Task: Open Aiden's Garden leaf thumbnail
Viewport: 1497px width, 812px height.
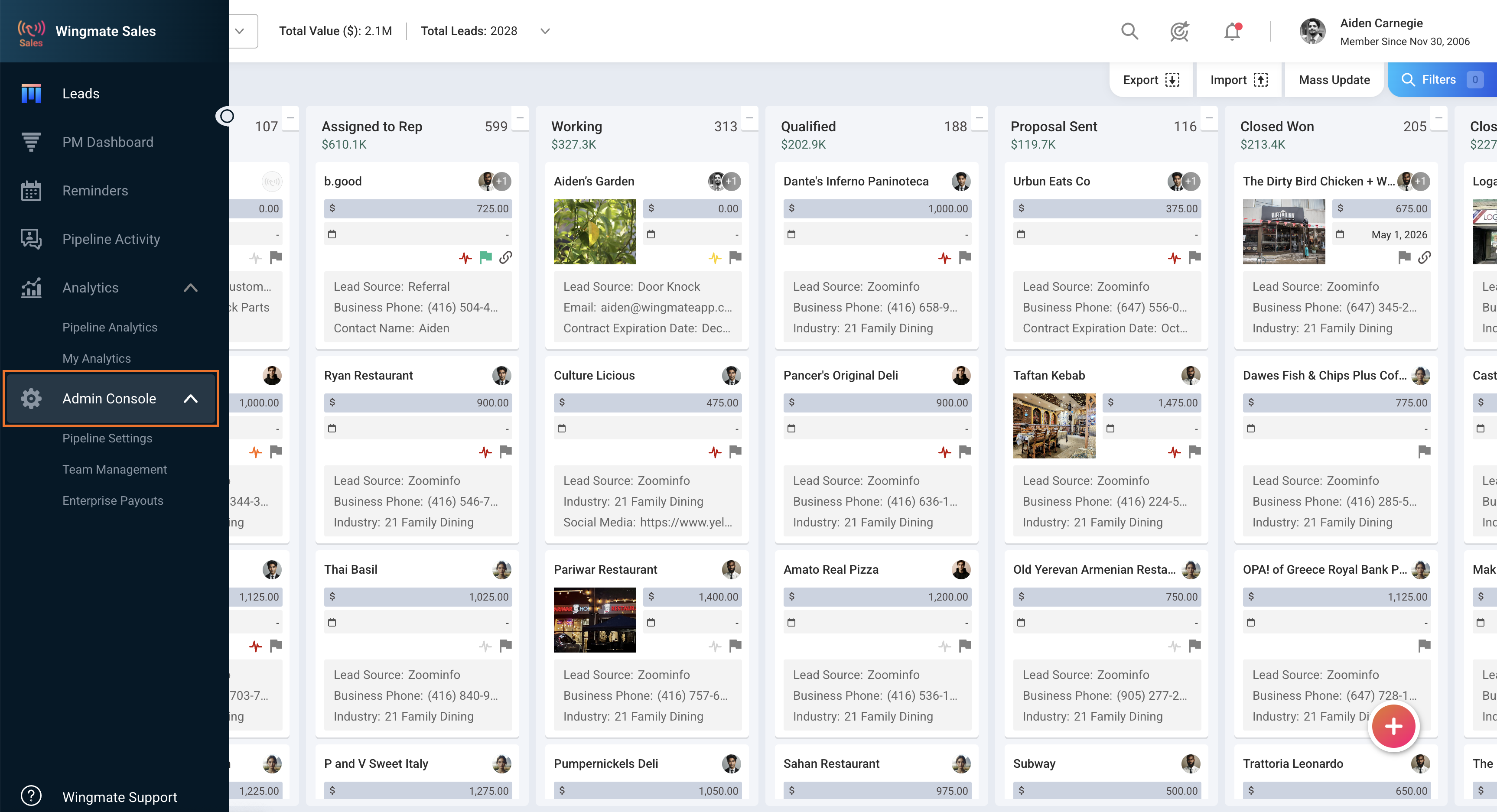Action: [x=595, y=232]
